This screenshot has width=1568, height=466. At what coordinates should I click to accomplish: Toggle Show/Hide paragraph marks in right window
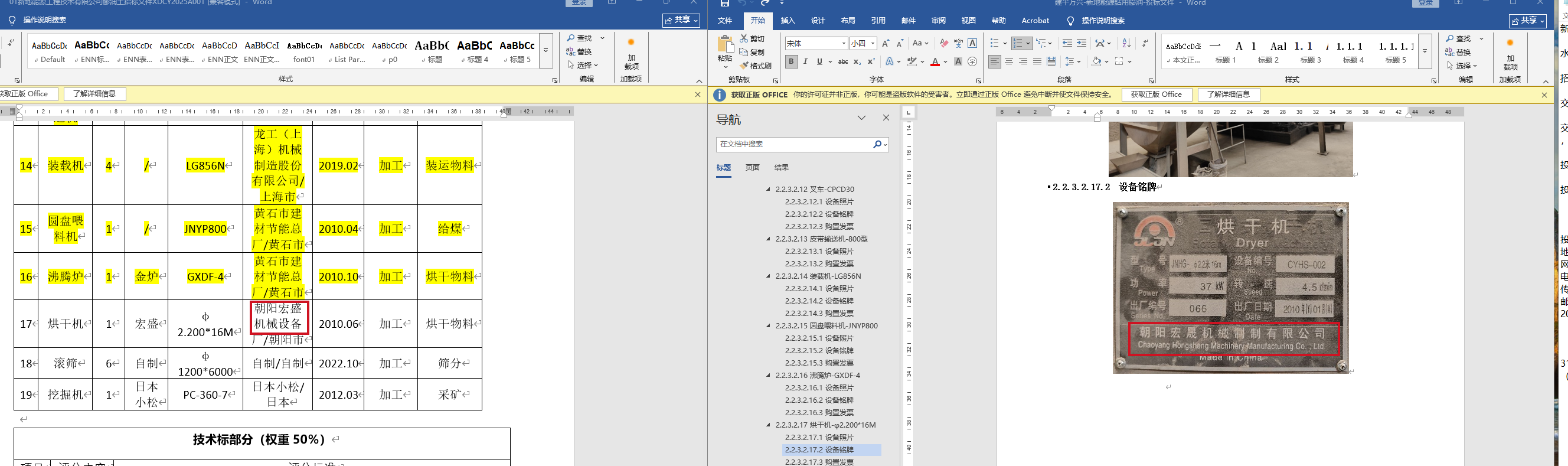click(x=1145, y=43)
